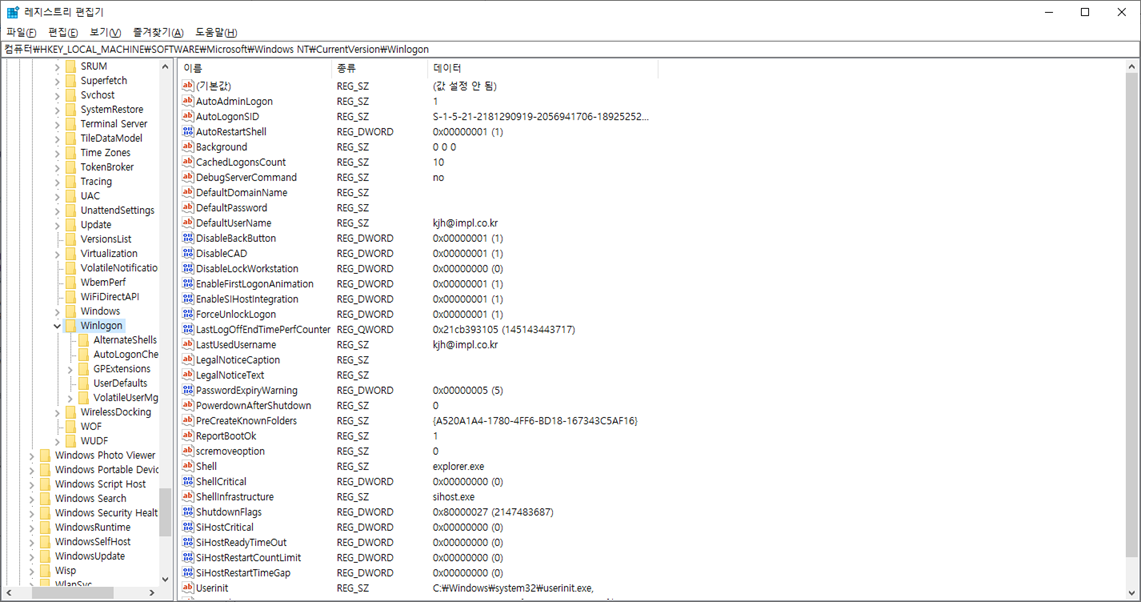Select the scremoveoption value name

pos(230,451)
